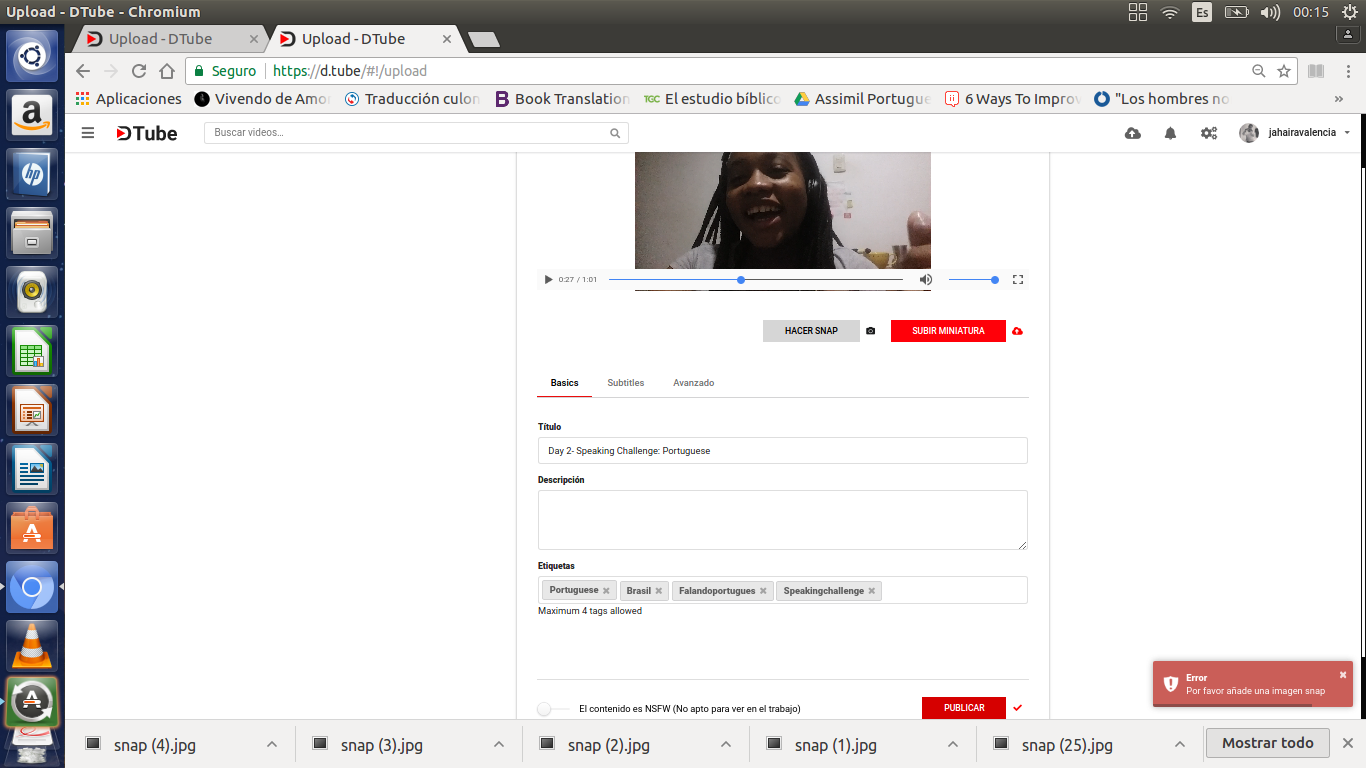Image resolution: width=1366 pixels, height=768 pixels.
Task: Click the search magnifier in DTube search box
Action: point(615,133)
